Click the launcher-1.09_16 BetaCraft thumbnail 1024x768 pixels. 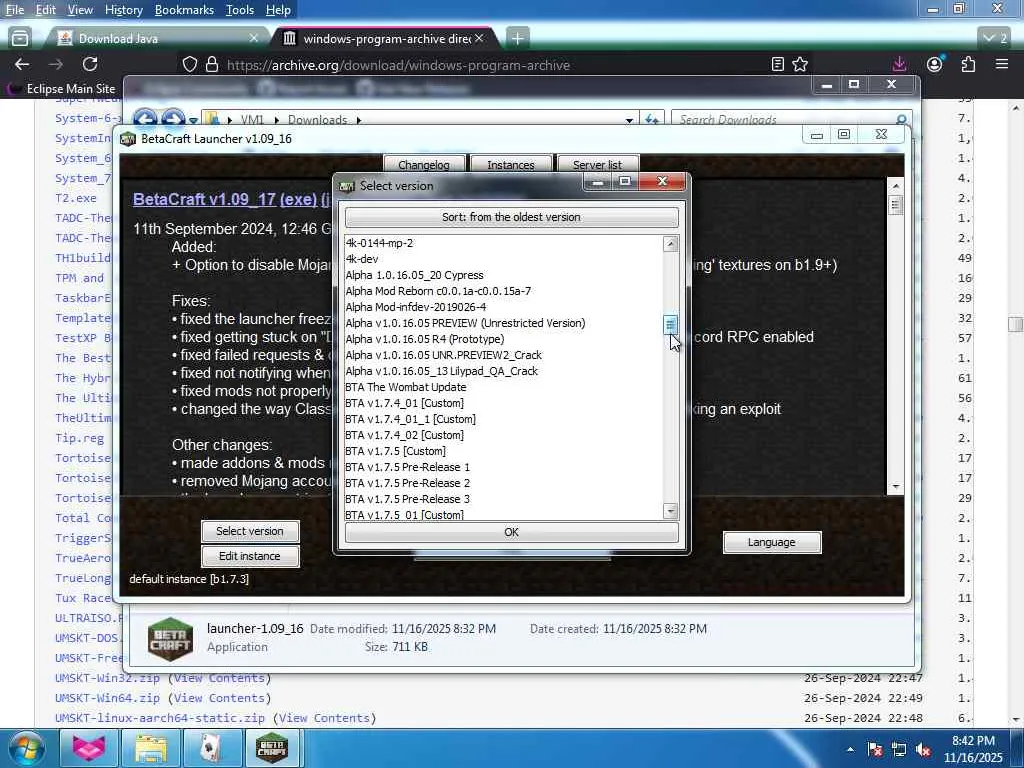click(x=170, y=639)
